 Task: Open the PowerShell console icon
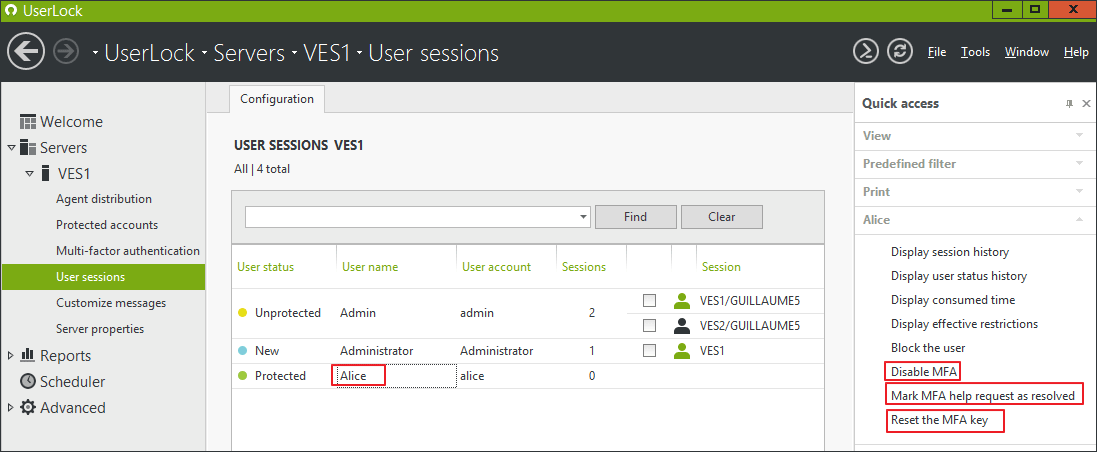click(865, 52)
